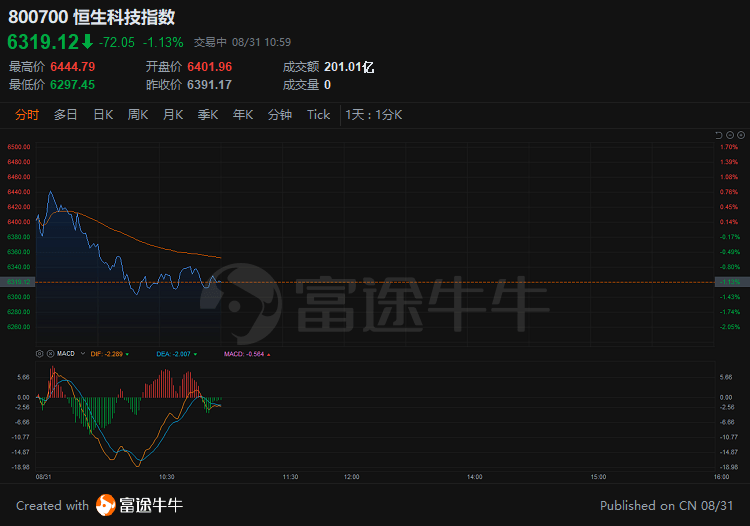Switch to the Tick tab

[x=318, y=115]
